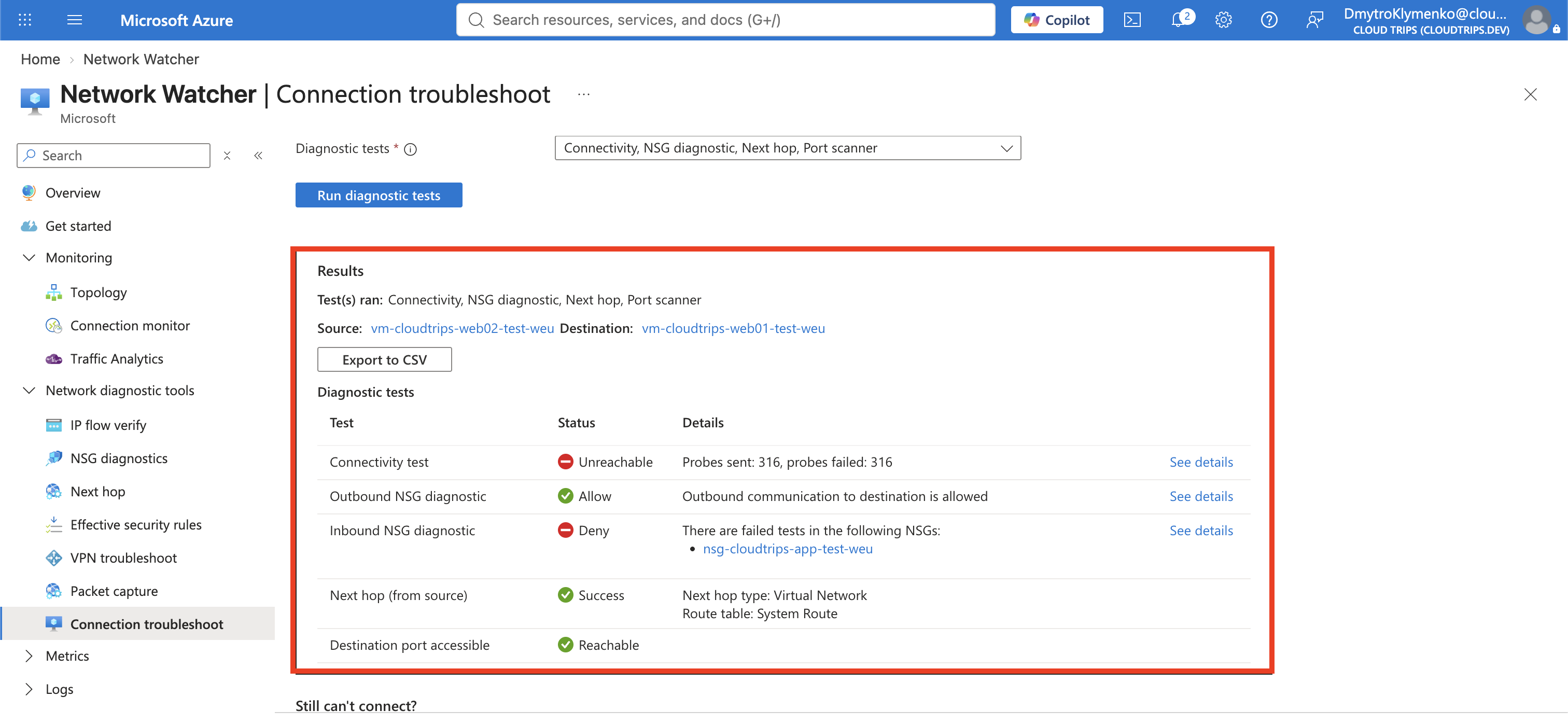The width and height of the screenshot is (1568, 725).
Task: Focus the global search resources box
Action: click(x=725, y=20)
